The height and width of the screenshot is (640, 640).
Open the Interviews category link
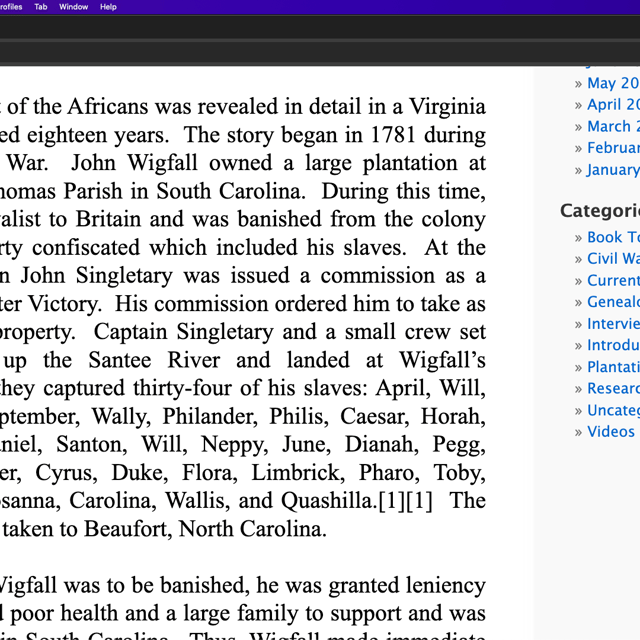[x=613, y=324]
